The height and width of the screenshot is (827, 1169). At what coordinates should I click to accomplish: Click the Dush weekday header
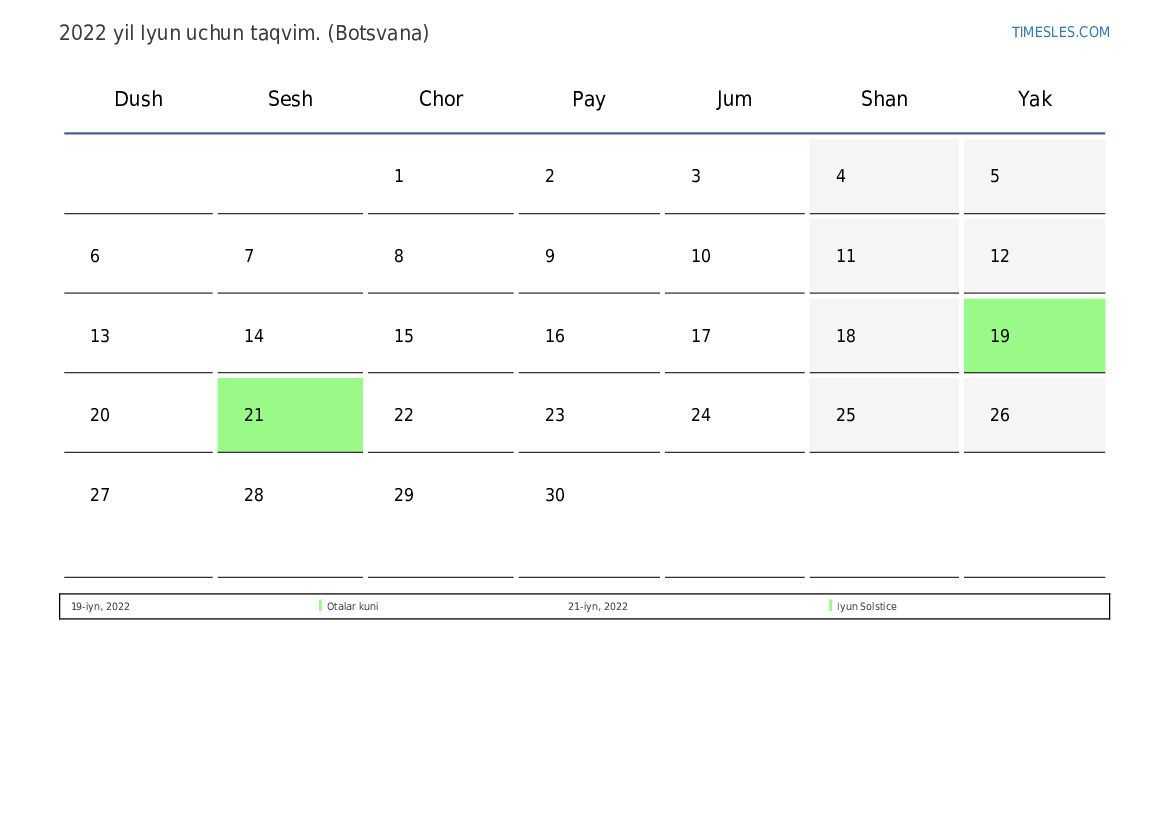(138, 99)
